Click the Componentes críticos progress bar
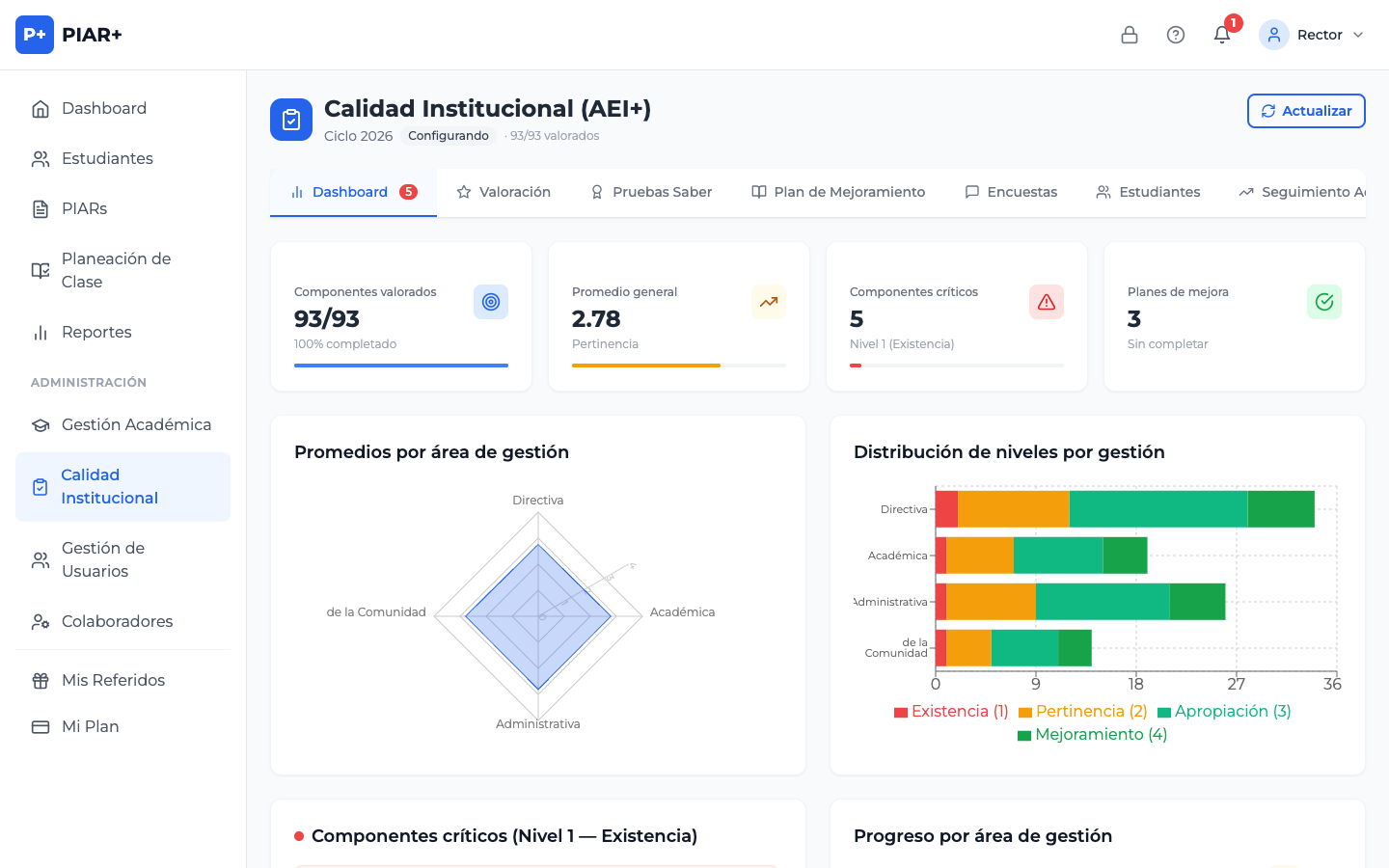This screenshot has width=1389, height=868. (957, 366)
